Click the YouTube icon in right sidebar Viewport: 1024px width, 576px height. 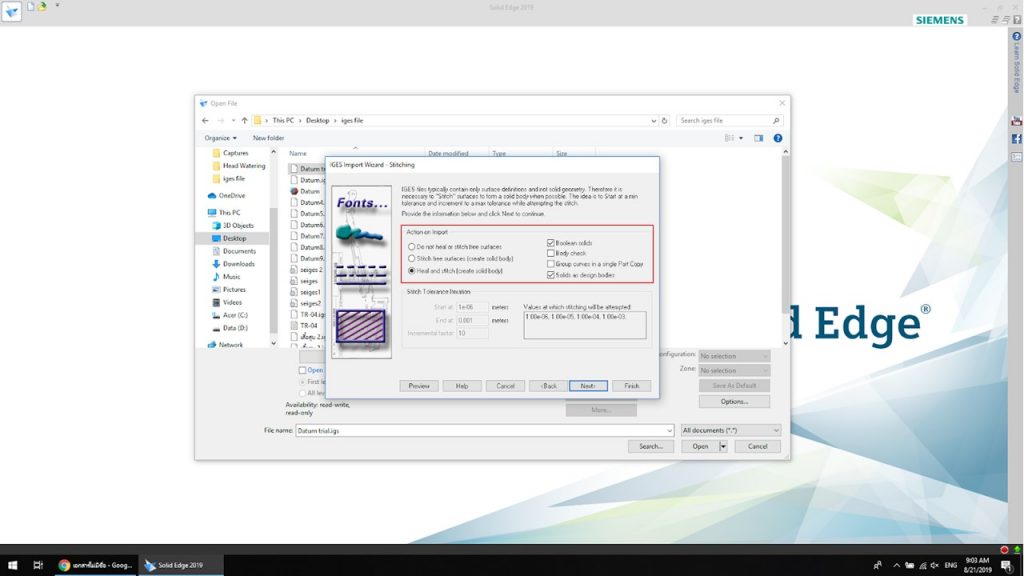pos(1017,121)
